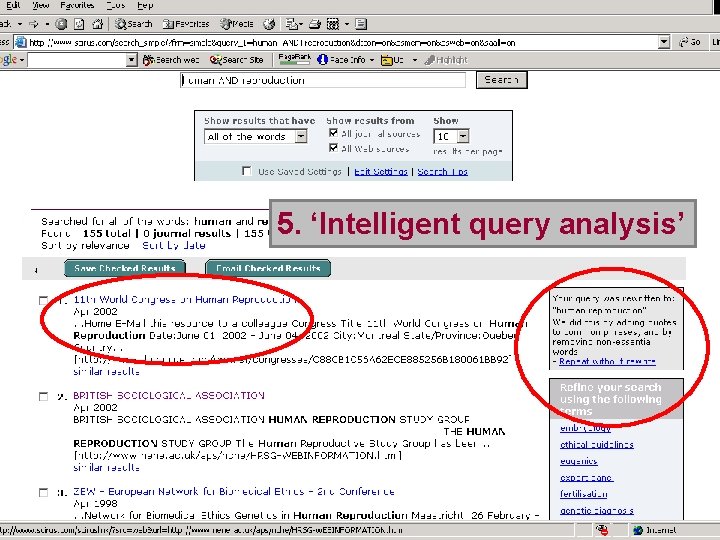Click the browser address URL field
Screen dimensions: 720x540
[x=342, y=43]
